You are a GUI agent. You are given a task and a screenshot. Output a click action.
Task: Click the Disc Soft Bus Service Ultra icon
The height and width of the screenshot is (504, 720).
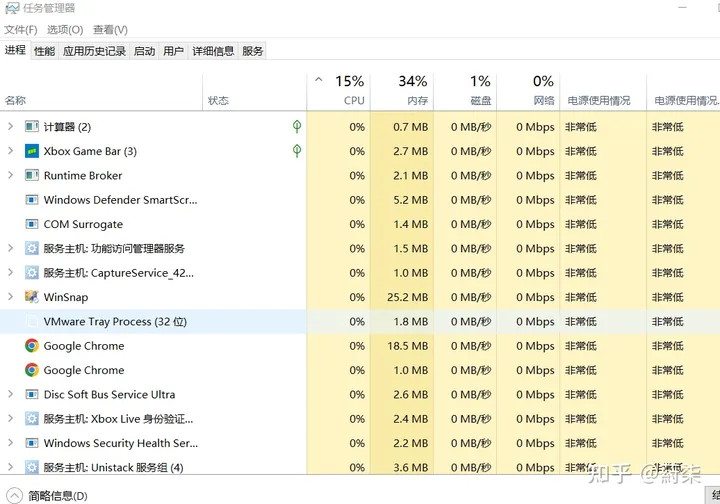(x=32, y=394)
